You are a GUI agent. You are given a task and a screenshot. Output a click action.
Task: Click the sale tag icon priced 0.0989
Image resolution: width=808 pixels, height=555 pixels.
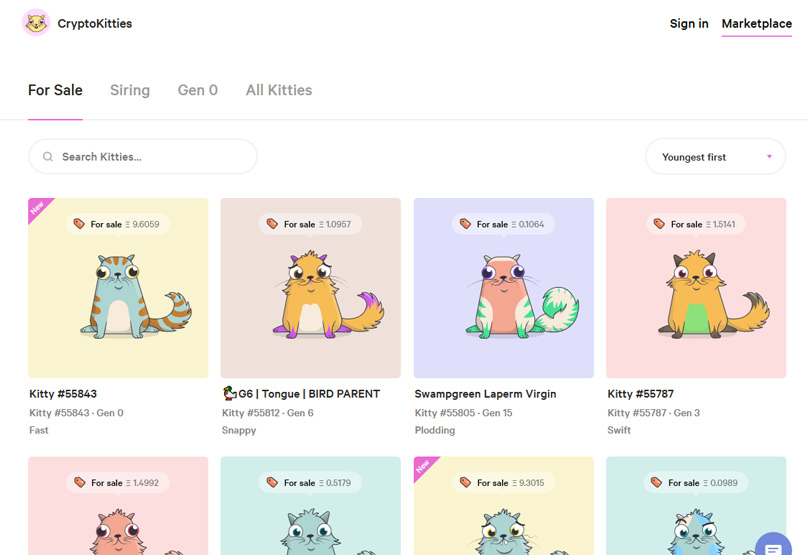656,482
